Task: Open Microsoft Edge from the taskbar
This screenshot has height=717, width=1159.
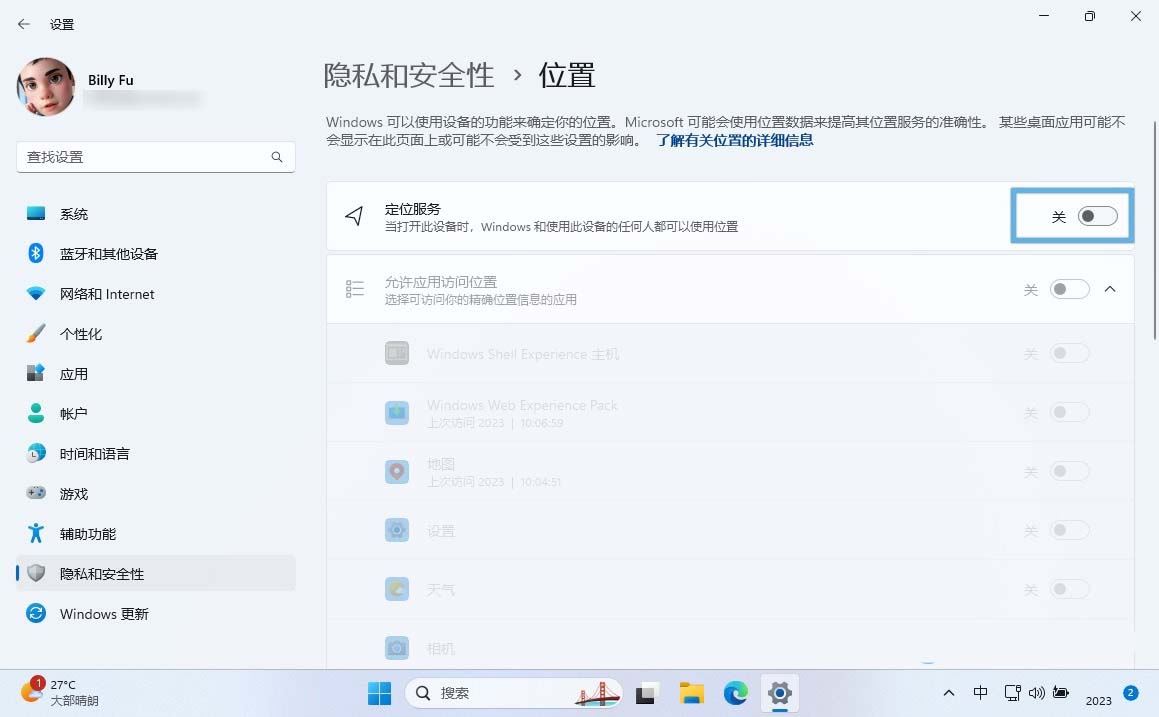Action: click(736, 693)
